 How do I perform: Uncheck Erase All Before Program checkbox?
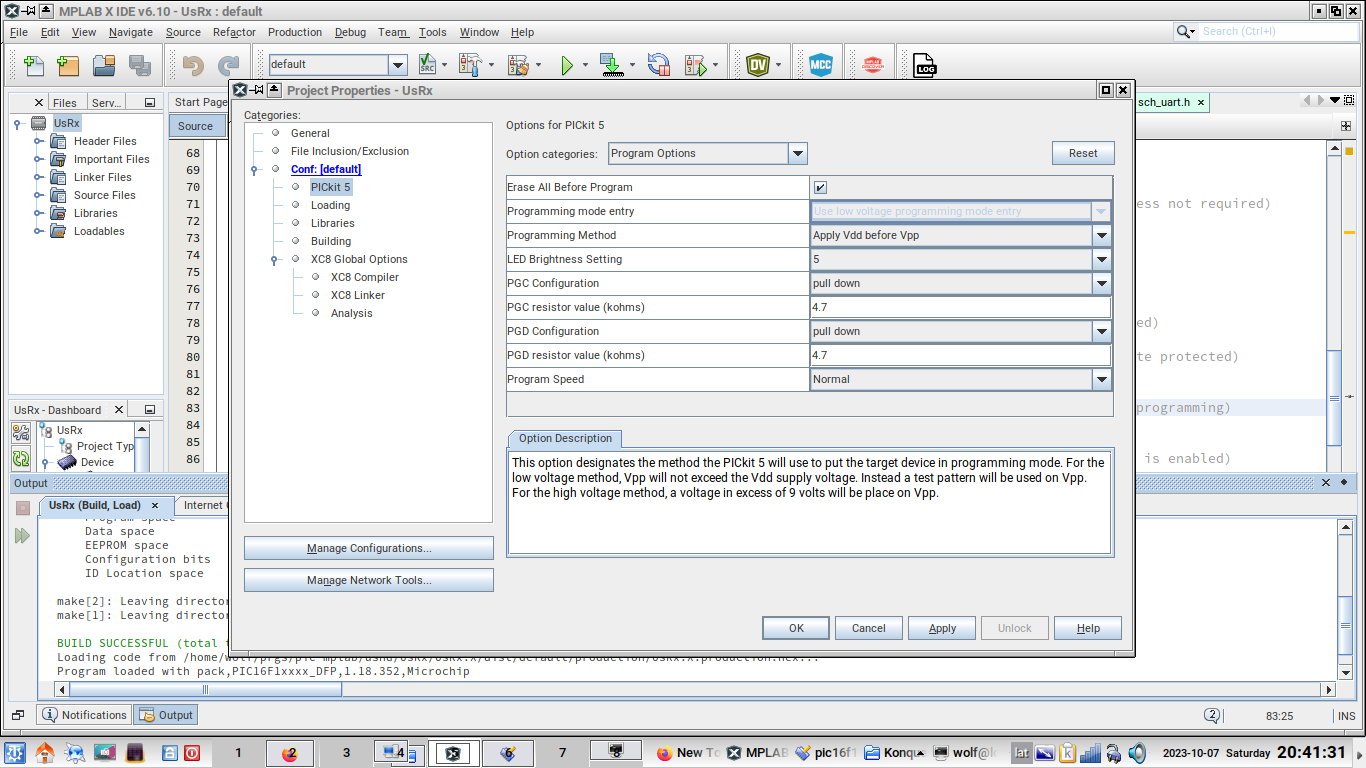pyautogui.click(x=820, y=188)
